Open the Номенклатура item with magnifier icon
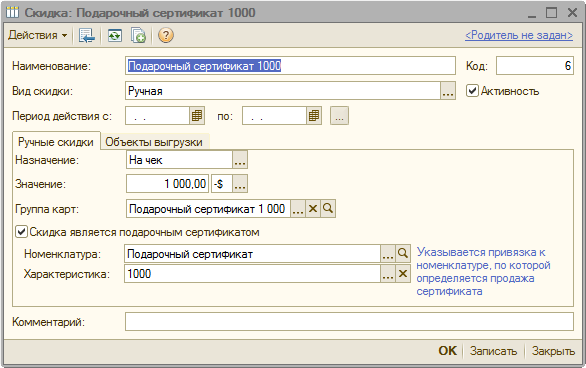The height and width of the screenshot is (368, 586). point(403,254)
